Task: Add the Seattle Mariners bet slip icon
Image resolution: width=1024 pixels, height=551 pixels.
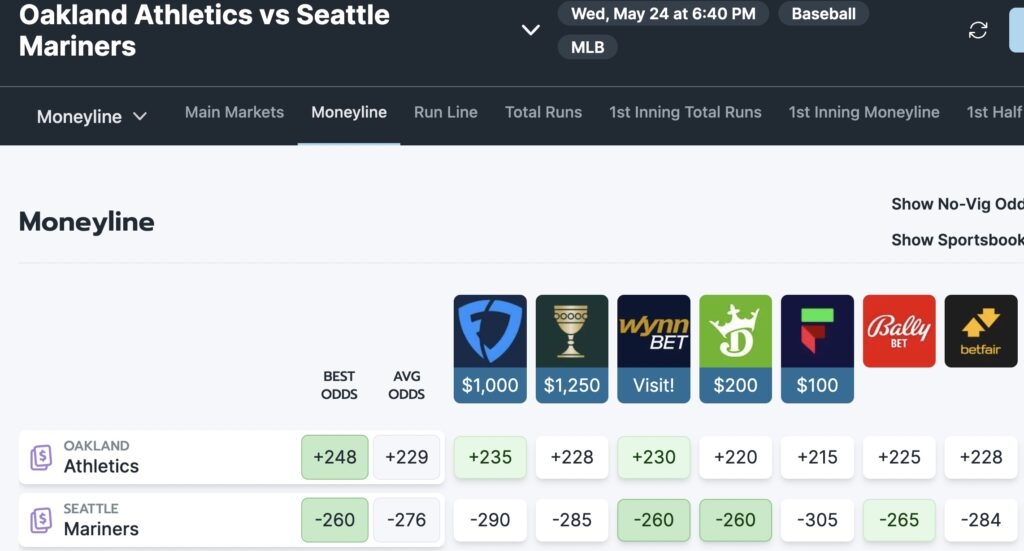Action: pos(41,520)
